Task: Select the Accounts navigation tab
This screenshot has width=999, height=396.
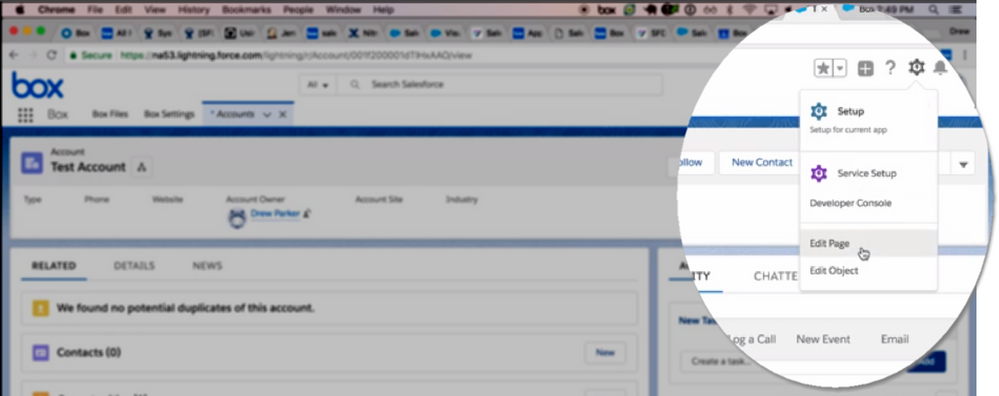Action: tap(234, 115)
